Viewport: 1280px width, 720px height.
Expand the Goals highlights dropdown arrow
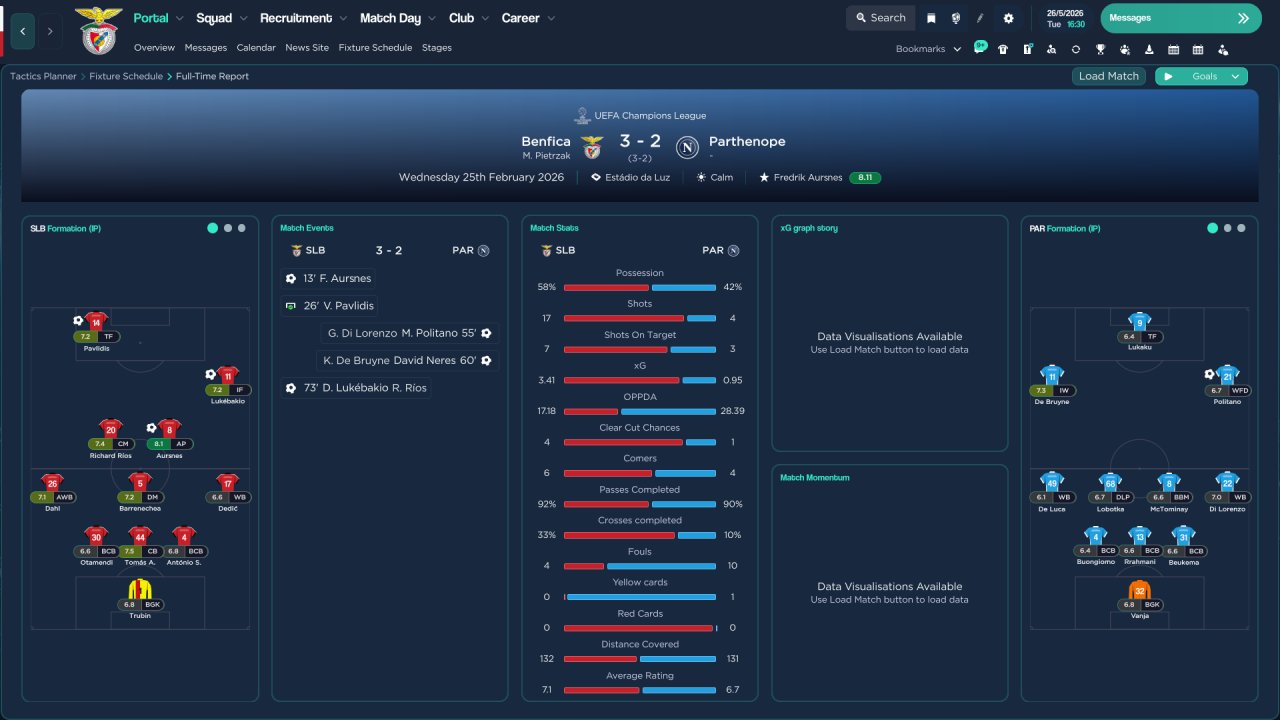tap(1236, 76)
